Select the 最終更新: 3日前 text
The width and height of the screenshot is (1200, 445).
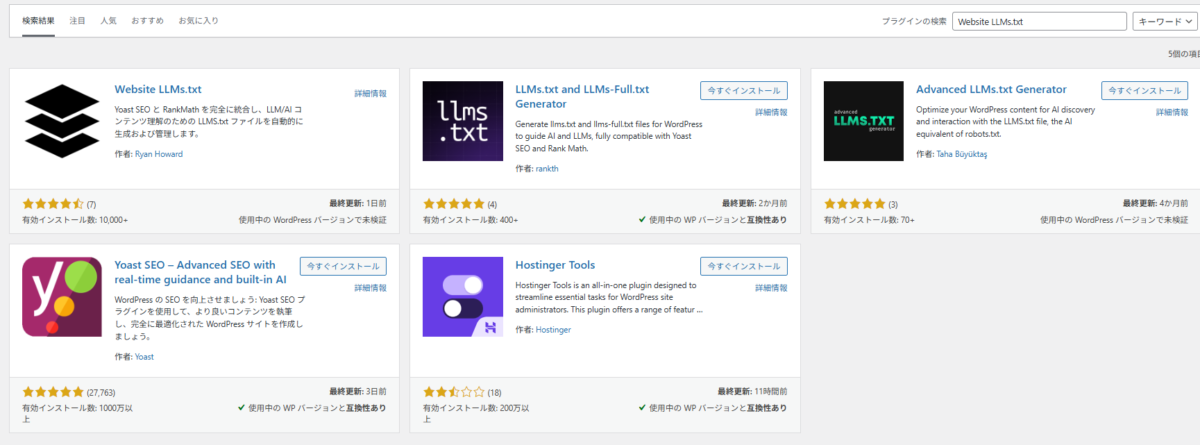(357, 391)
